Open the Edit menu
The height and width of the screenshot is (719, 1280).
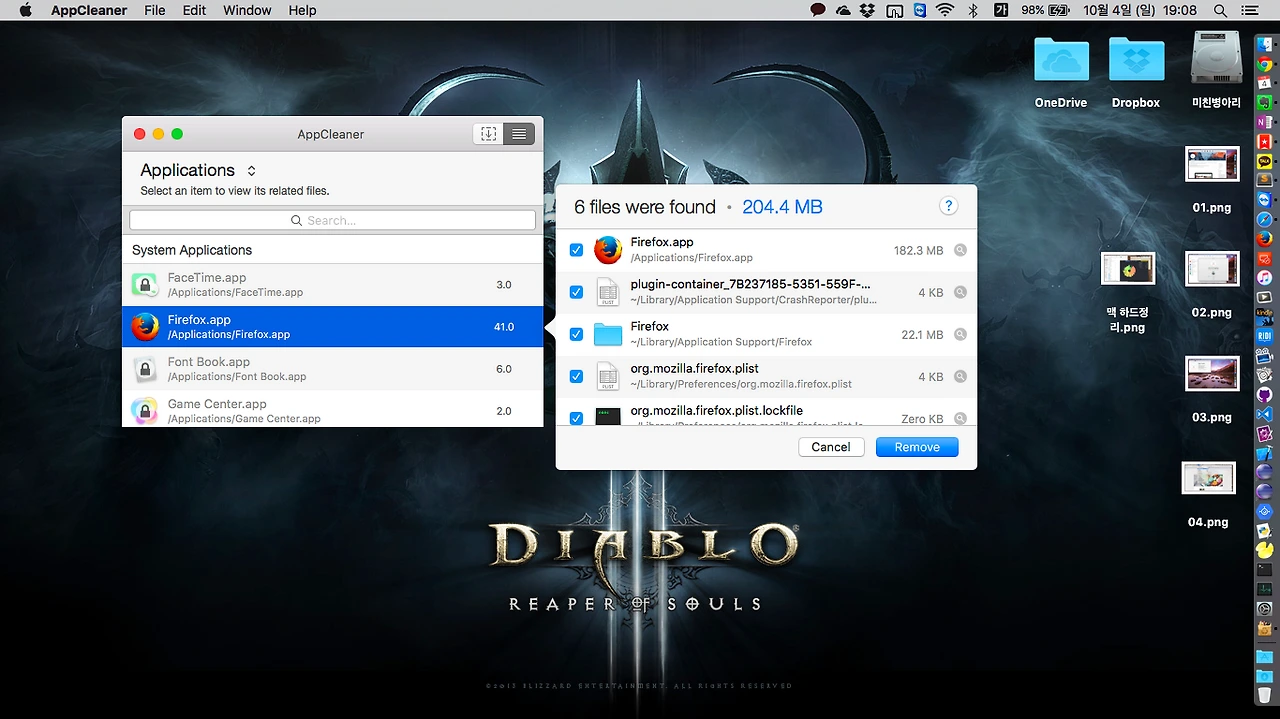(x=194, y=10)
